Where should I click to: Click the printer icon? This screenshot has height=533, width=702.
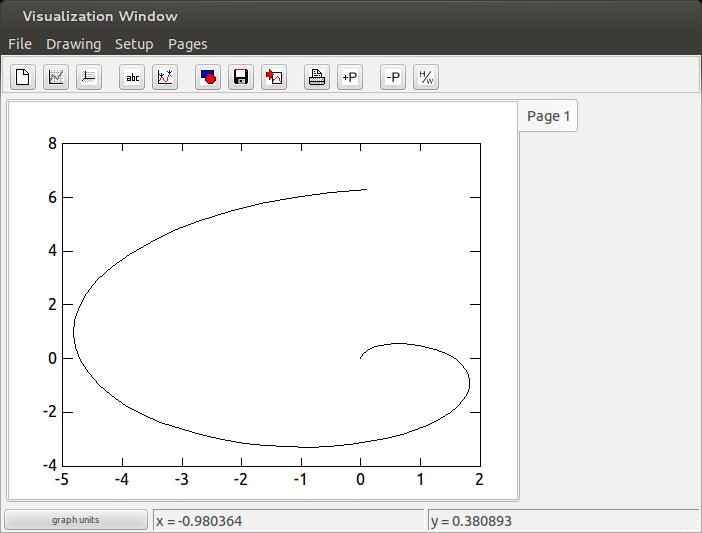click(317, 77)
